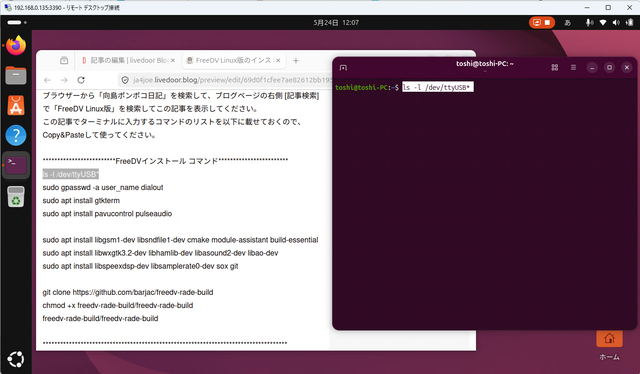Open the date and time menu in the top bar

coord(336,22)
